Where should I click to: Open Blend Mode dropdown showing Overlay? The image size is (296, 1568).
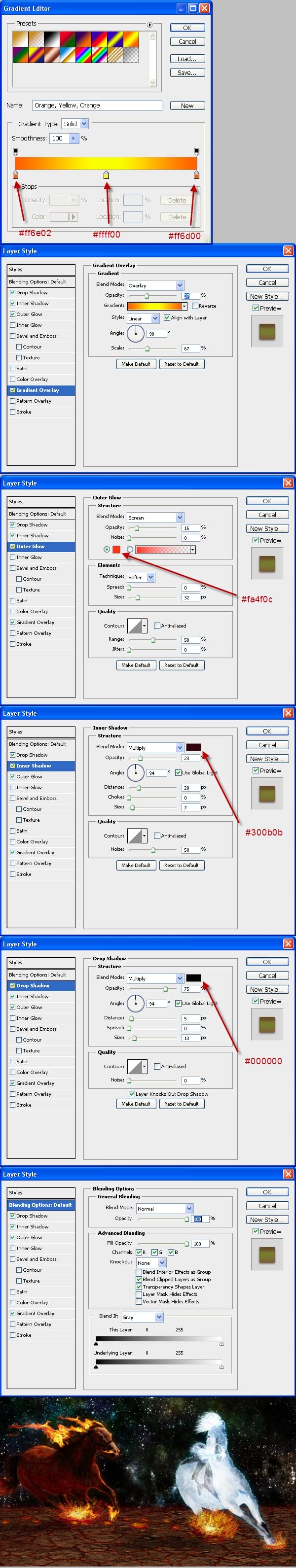155,285
